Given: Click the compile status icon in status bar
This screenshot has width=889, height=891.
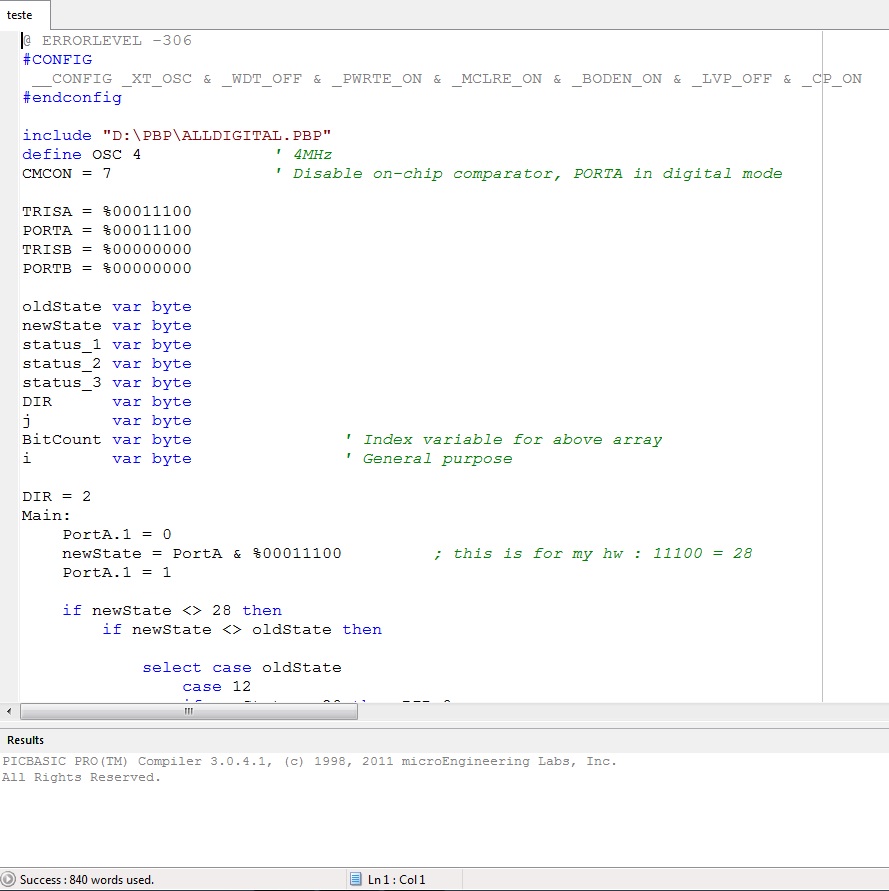Looking at the screenshot, I should [x=9, y=880].
